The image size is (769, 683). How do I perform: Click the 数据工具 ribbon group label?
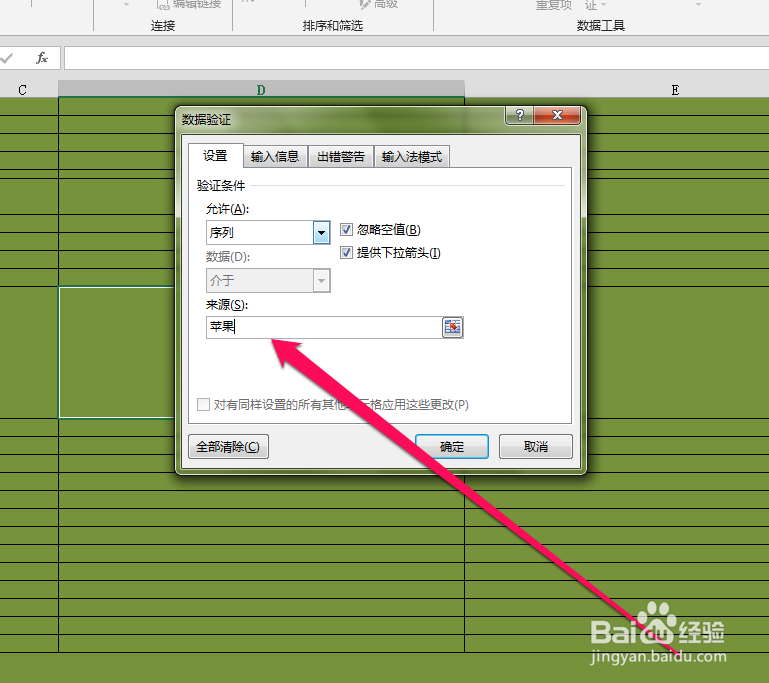coord(601,25)
